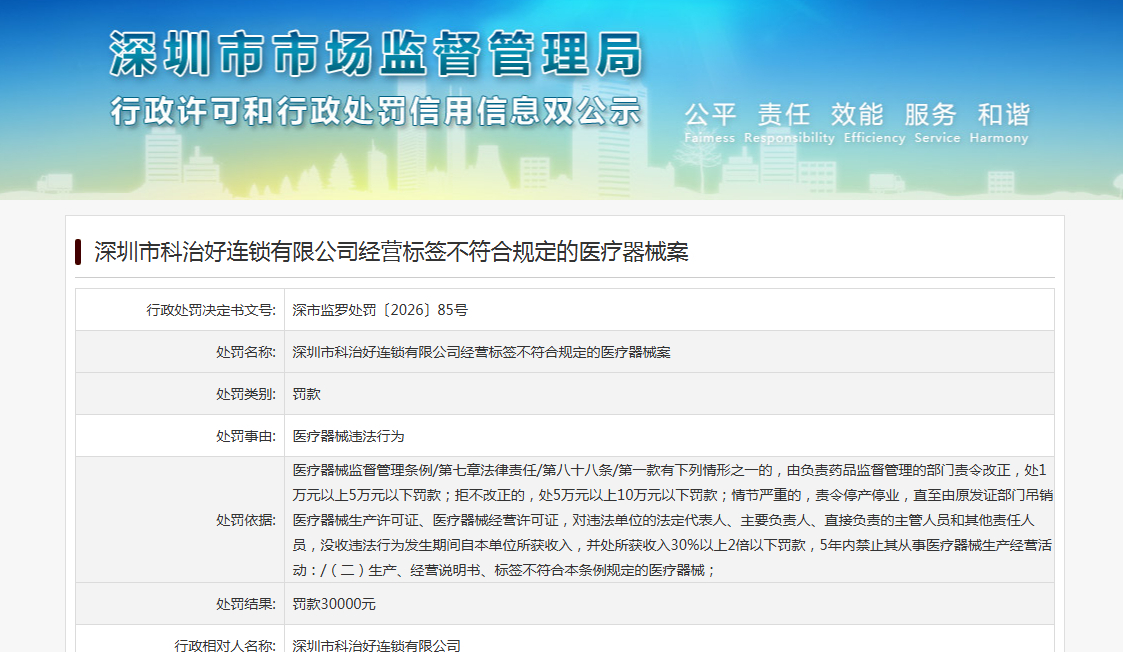Click the 处罚类别 label
Image resolution: width=1123 pixels, height=652 pixels.
246,394
